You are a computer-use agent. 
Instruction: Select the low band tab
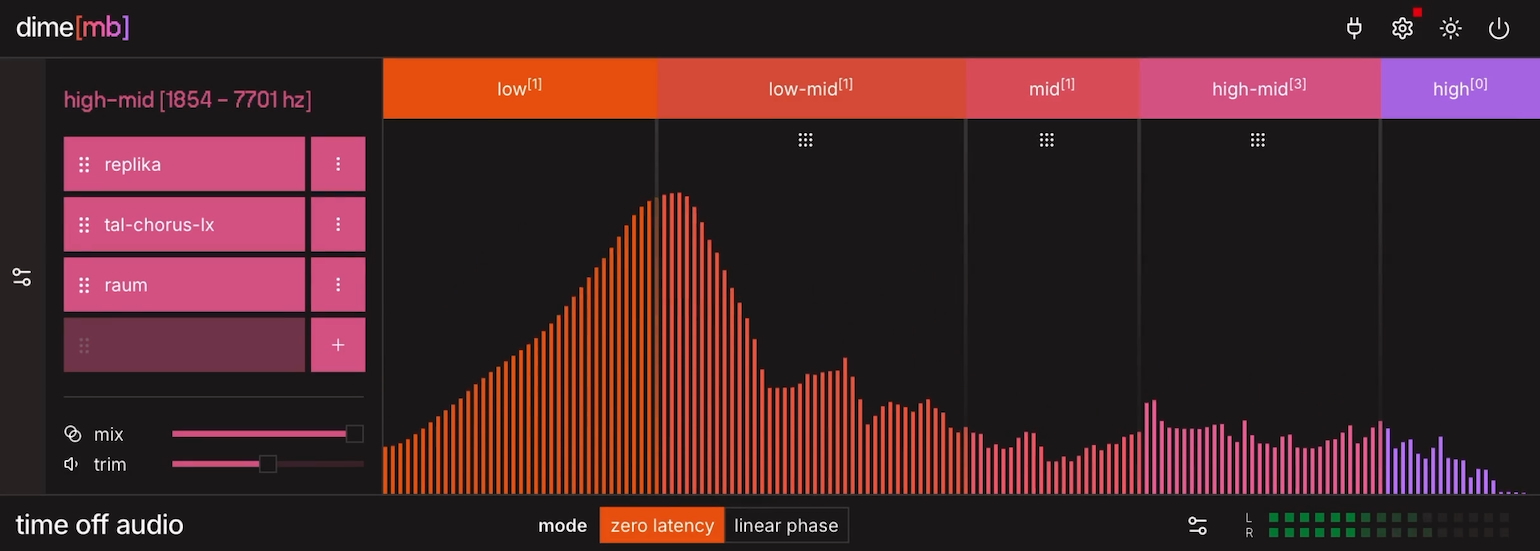click(x=519, y=89)
